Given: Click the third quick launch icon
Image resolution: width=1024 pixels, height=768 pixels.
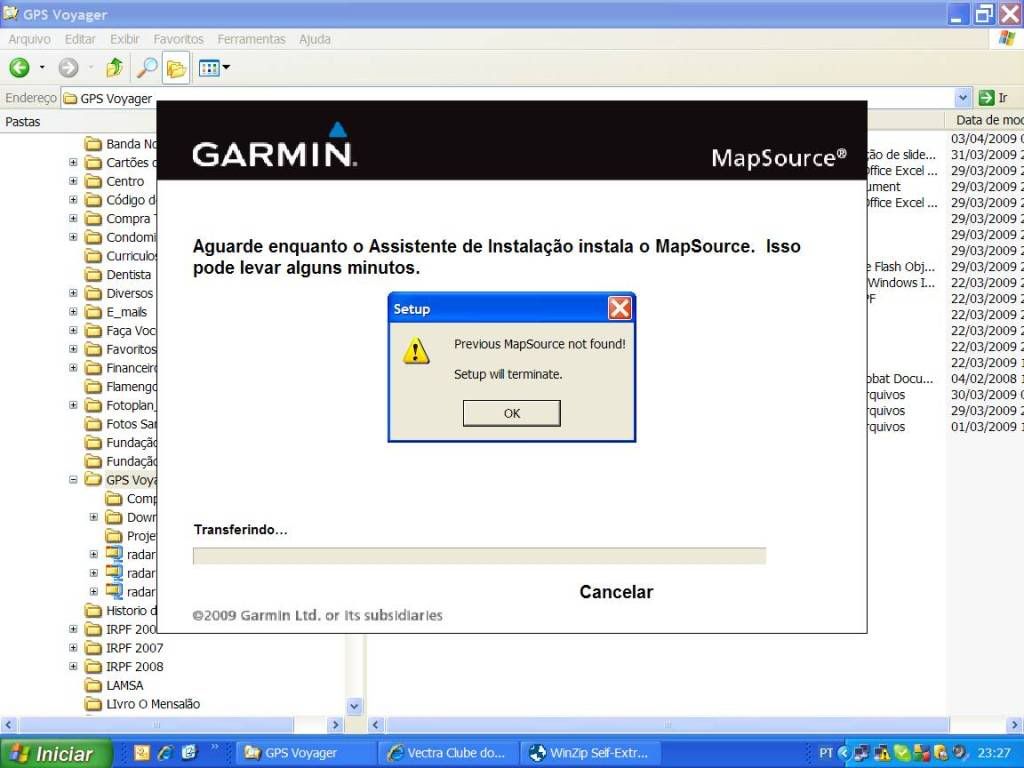Looking at the screenshot, I should (189, 753).
